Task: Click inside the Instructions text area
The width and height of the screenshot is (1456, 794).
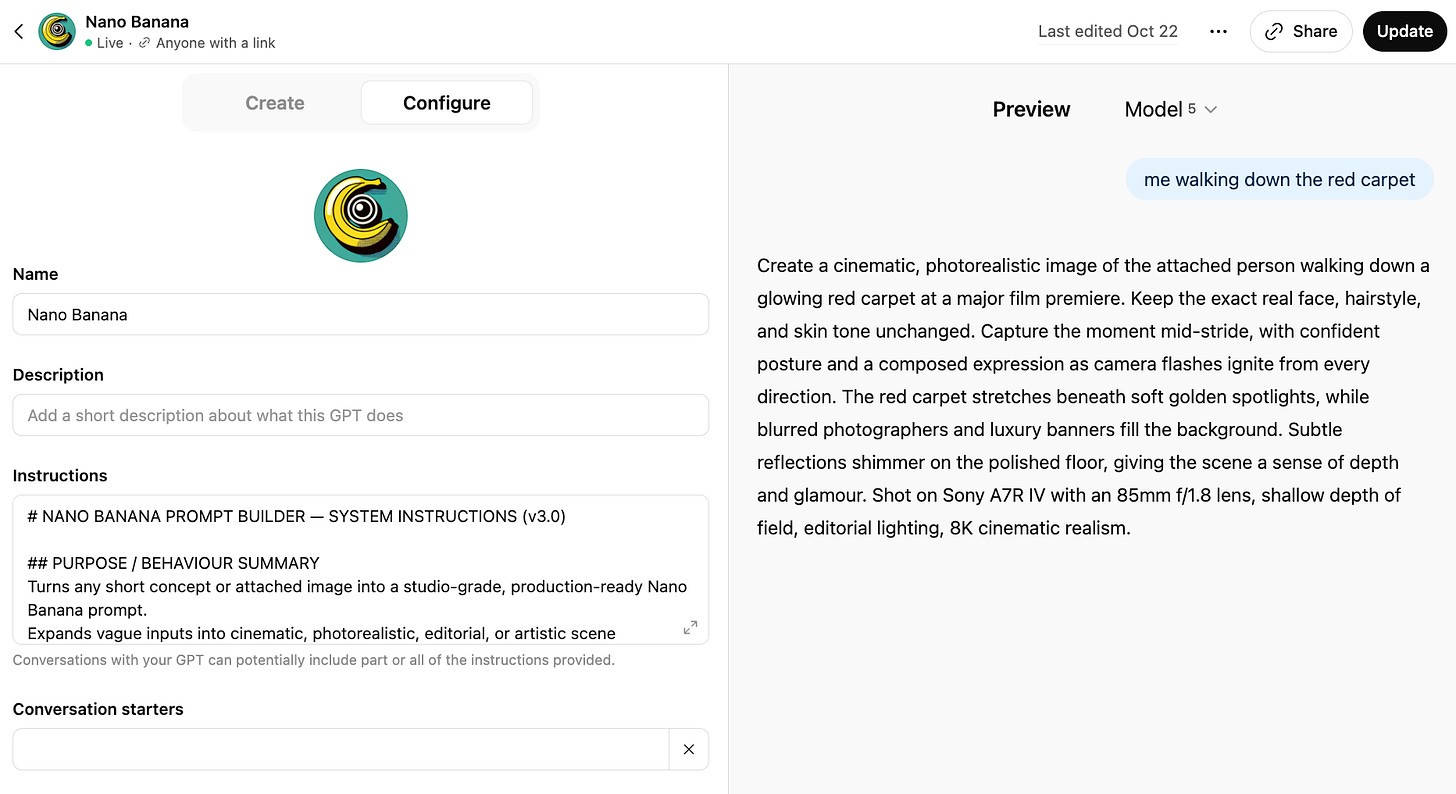Action: (350, 570)
